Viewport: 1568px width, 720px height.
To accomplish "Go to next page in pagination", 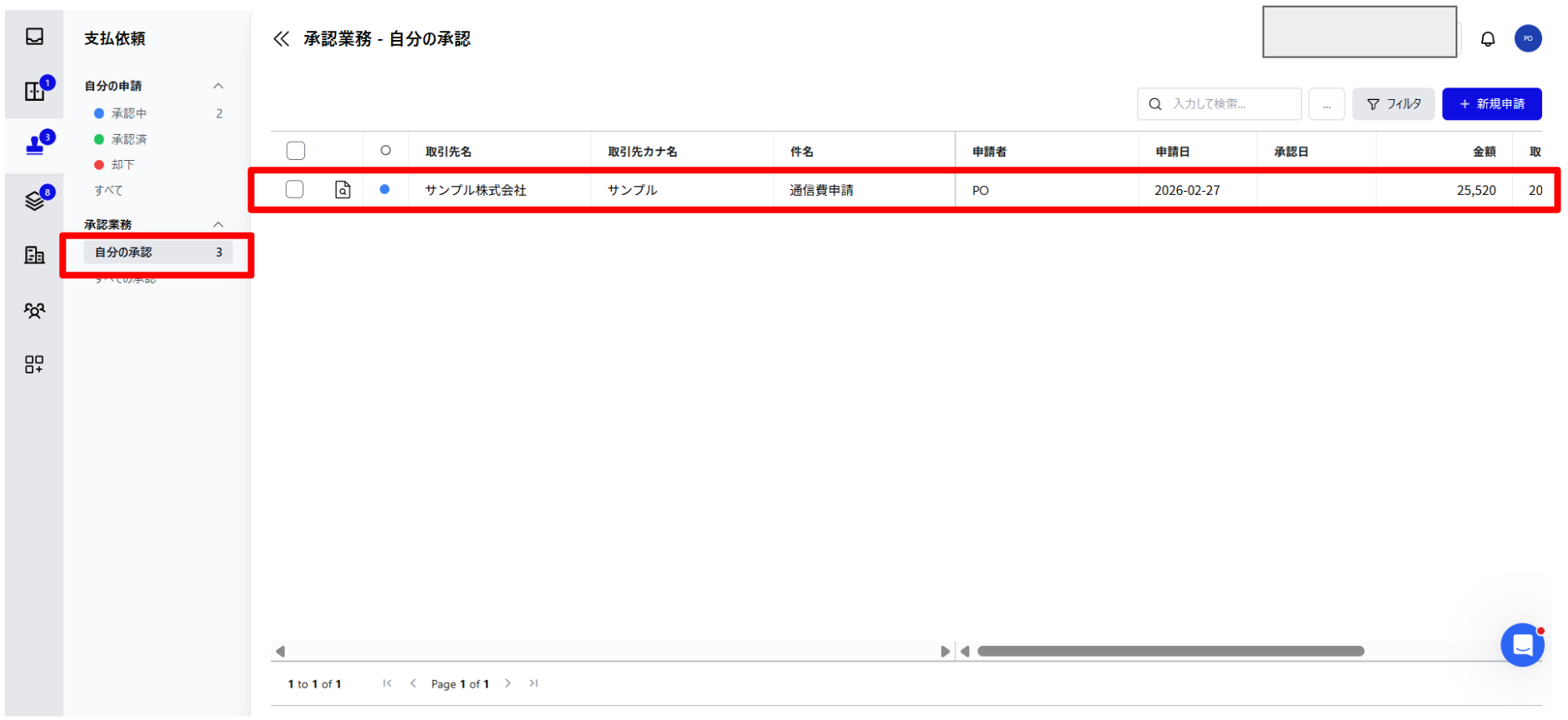I will click(508, 683).
